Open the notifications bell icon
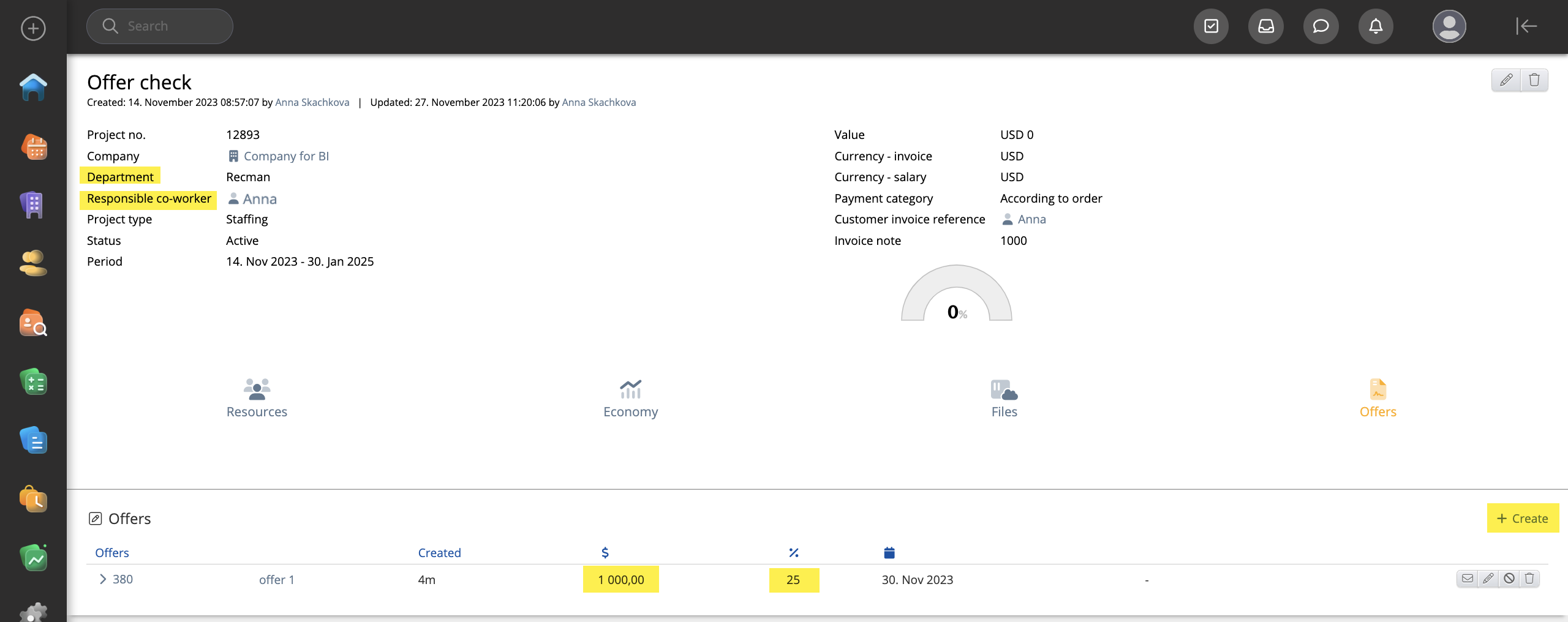The width and height of the screenshot is (1568, 622). pyautogui.click(x=1376, y=26)
